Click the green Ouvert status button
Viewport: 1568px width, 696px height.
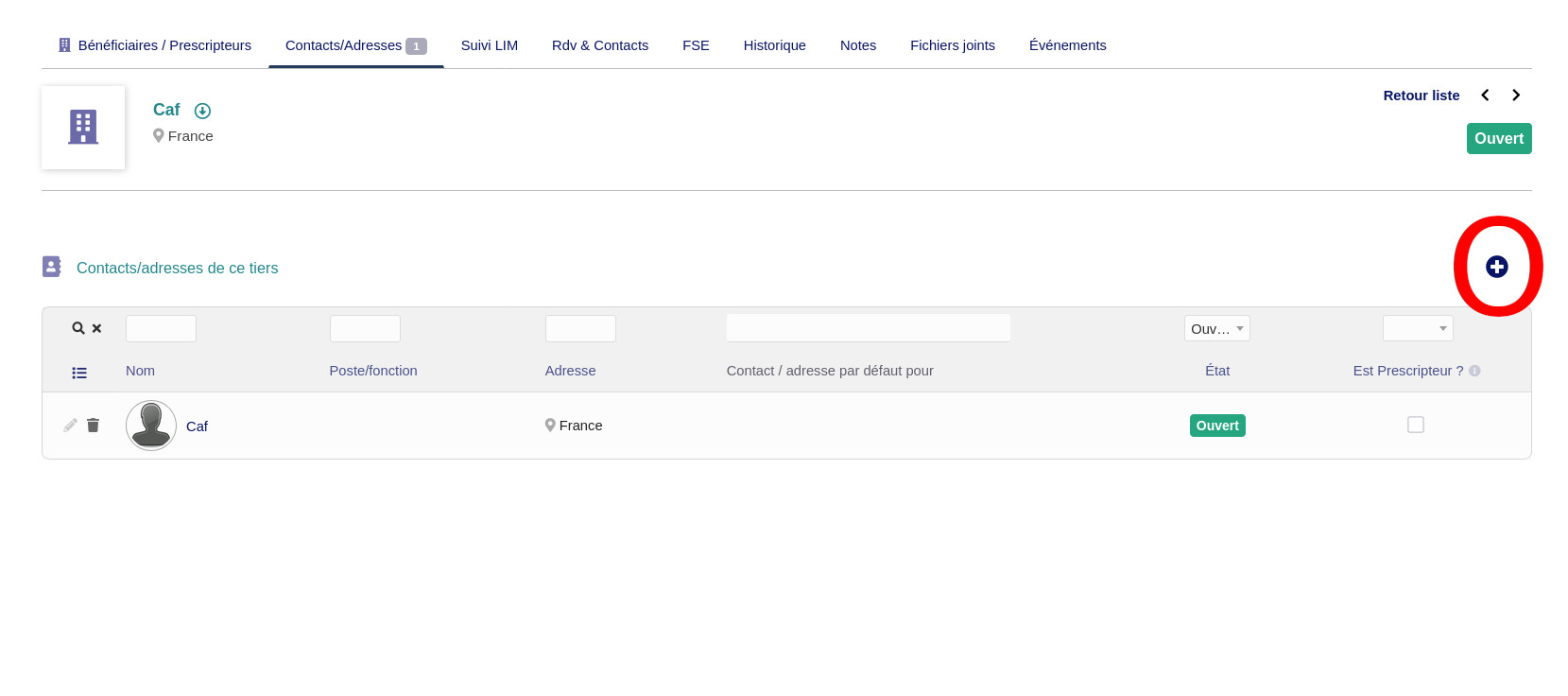(1498, 138)
